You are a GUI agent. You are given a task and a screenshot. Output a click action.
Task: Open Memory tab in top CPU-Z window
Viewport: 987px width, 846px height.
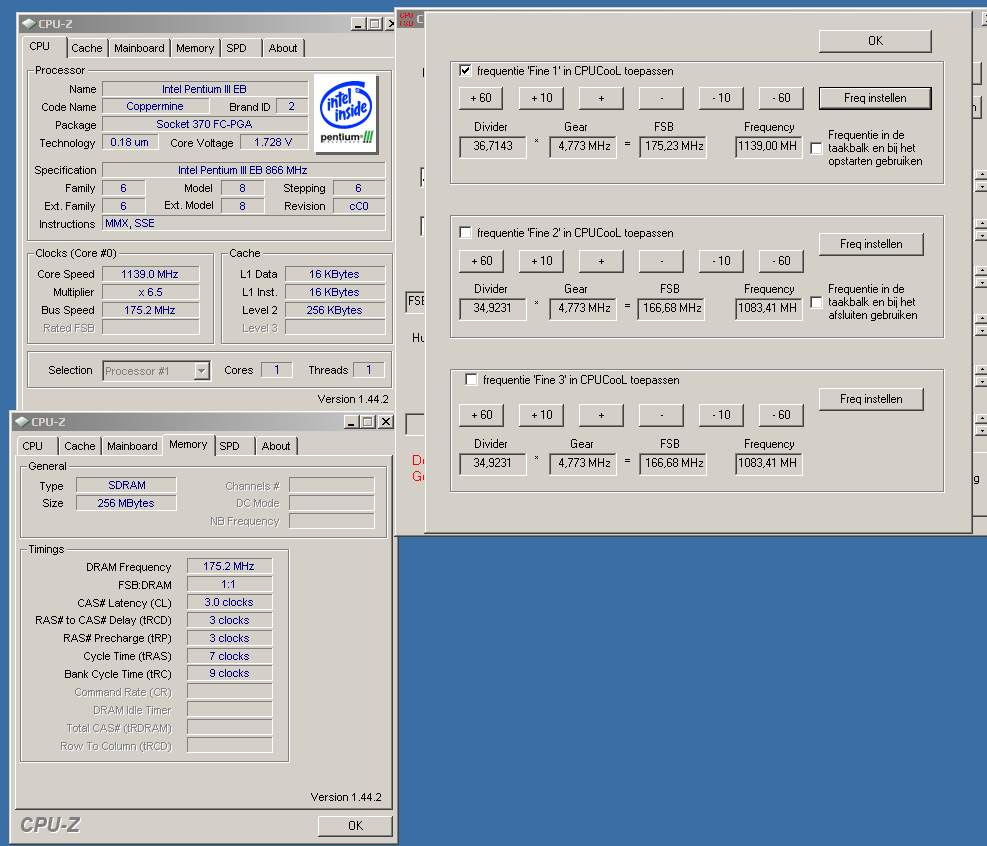click(195, 48)
